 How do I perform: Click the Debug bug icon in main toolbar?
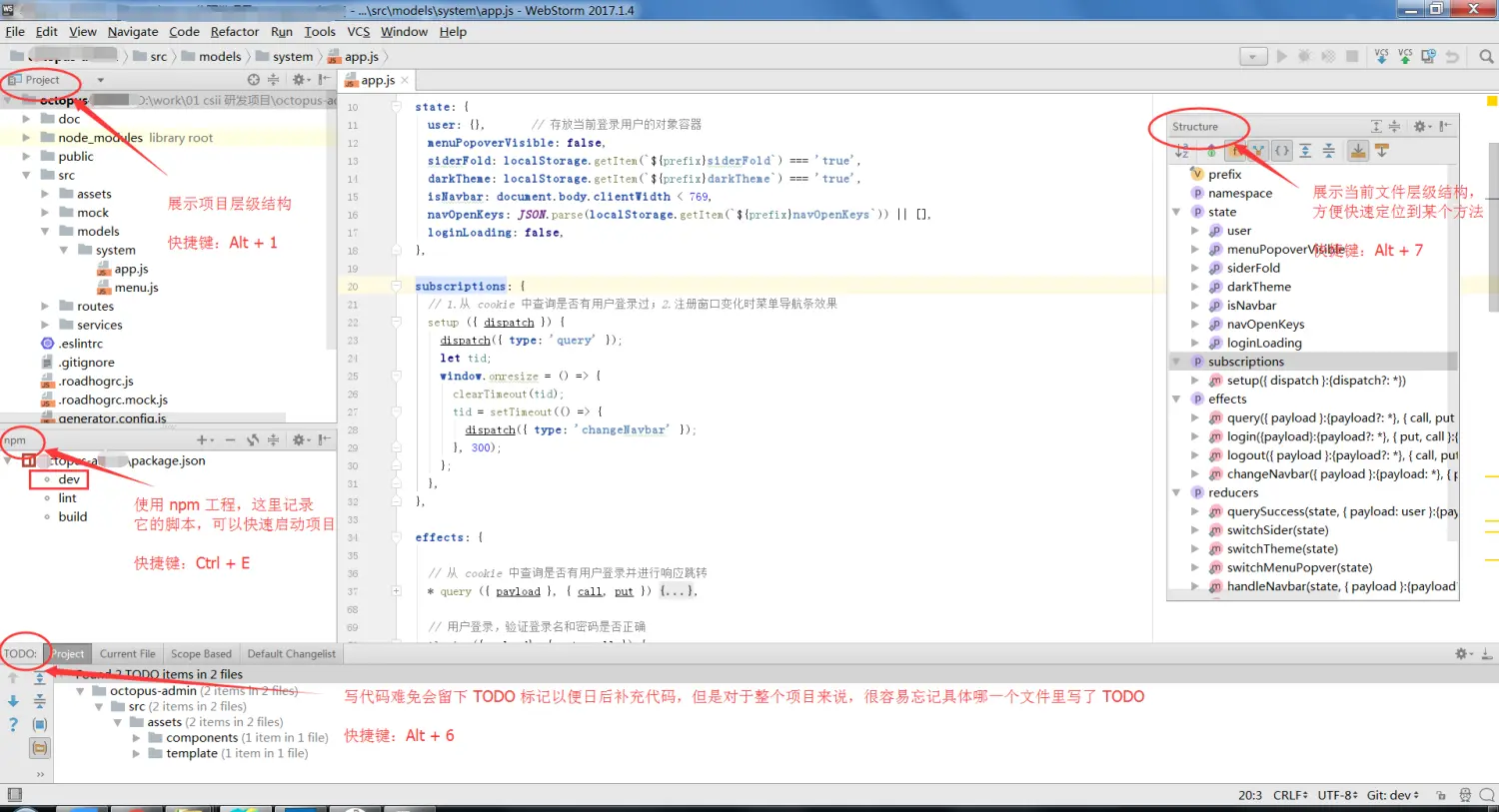(1304, 56)
